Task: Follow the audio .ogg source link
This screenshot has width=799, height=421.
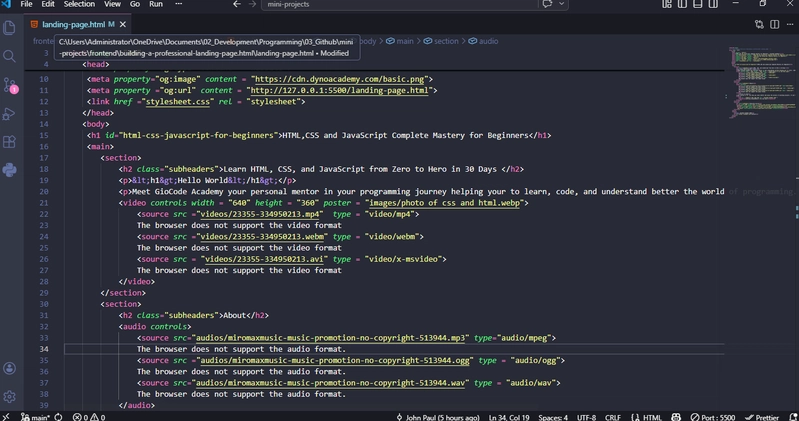Action: click(335, 360)
